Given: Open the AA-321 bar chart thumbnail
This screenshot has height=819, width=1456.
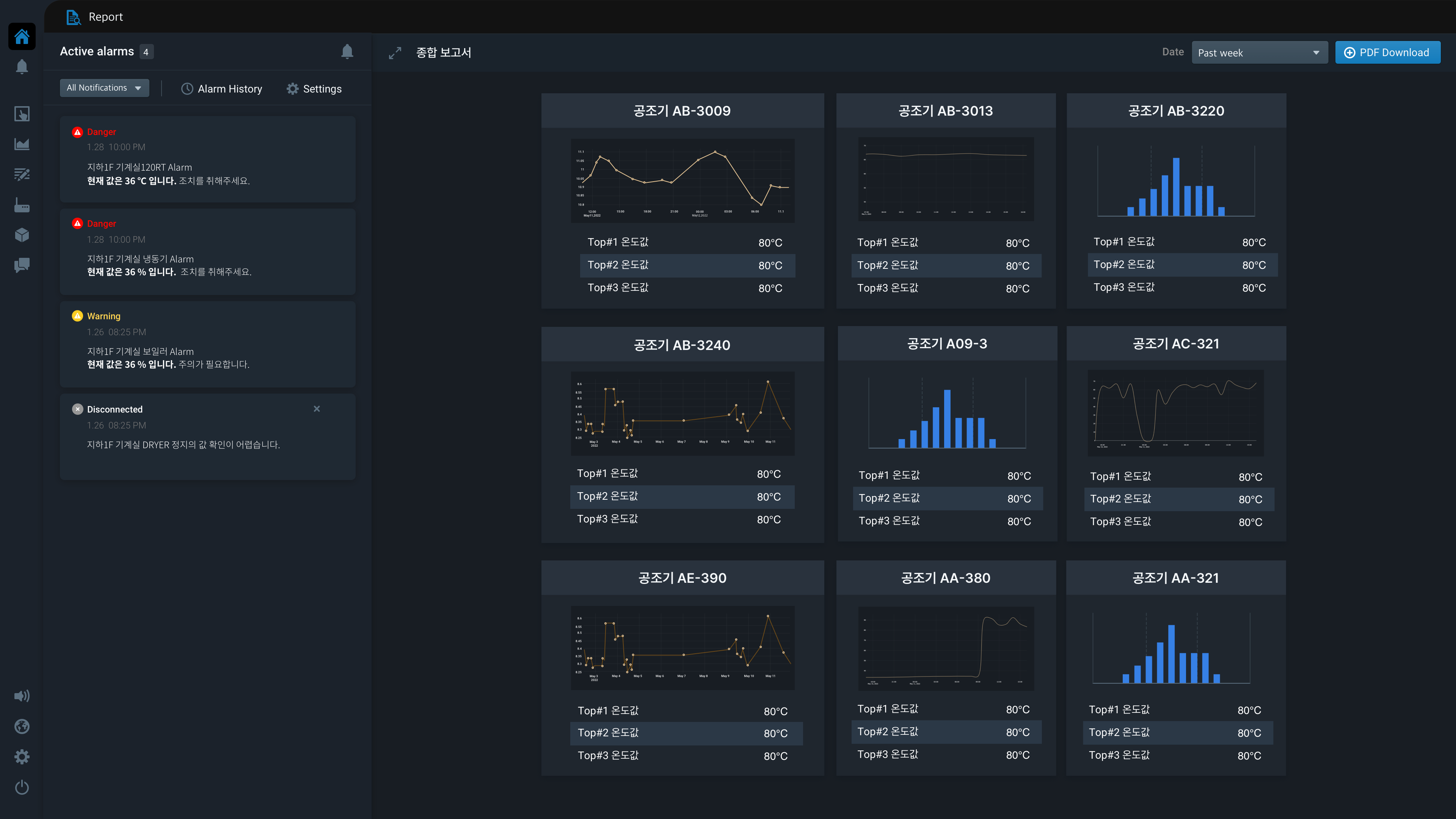Looking at the screenshot, I should point(1171,648).
